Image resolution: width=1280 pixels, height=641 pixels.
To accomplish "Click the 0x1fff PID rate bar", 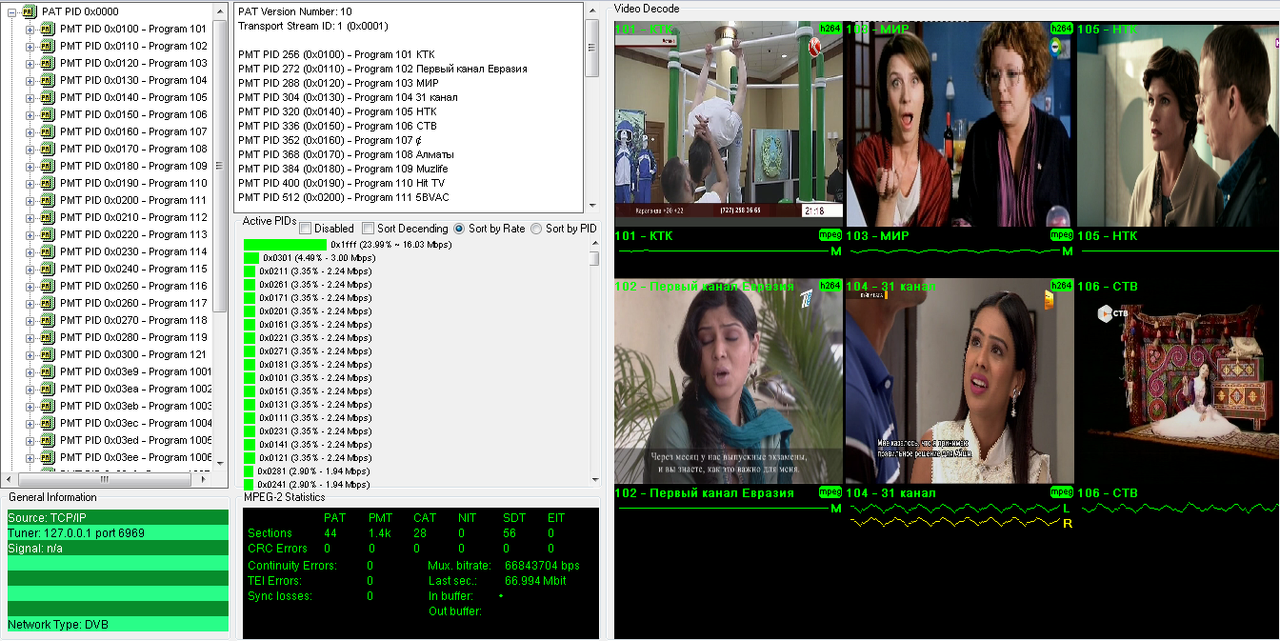I will 285,244.
